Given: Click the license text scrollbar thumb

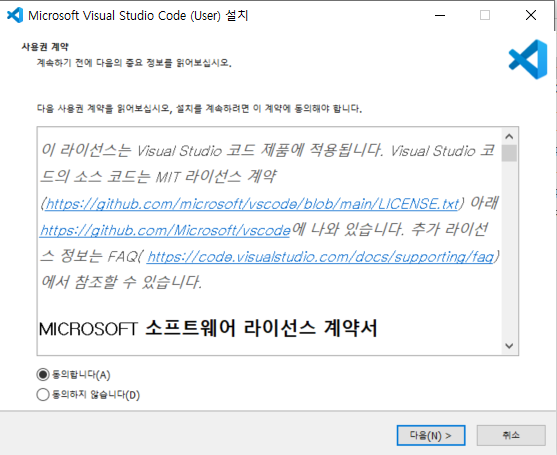Looking at the screenshot, I should (x=509, y=153).
